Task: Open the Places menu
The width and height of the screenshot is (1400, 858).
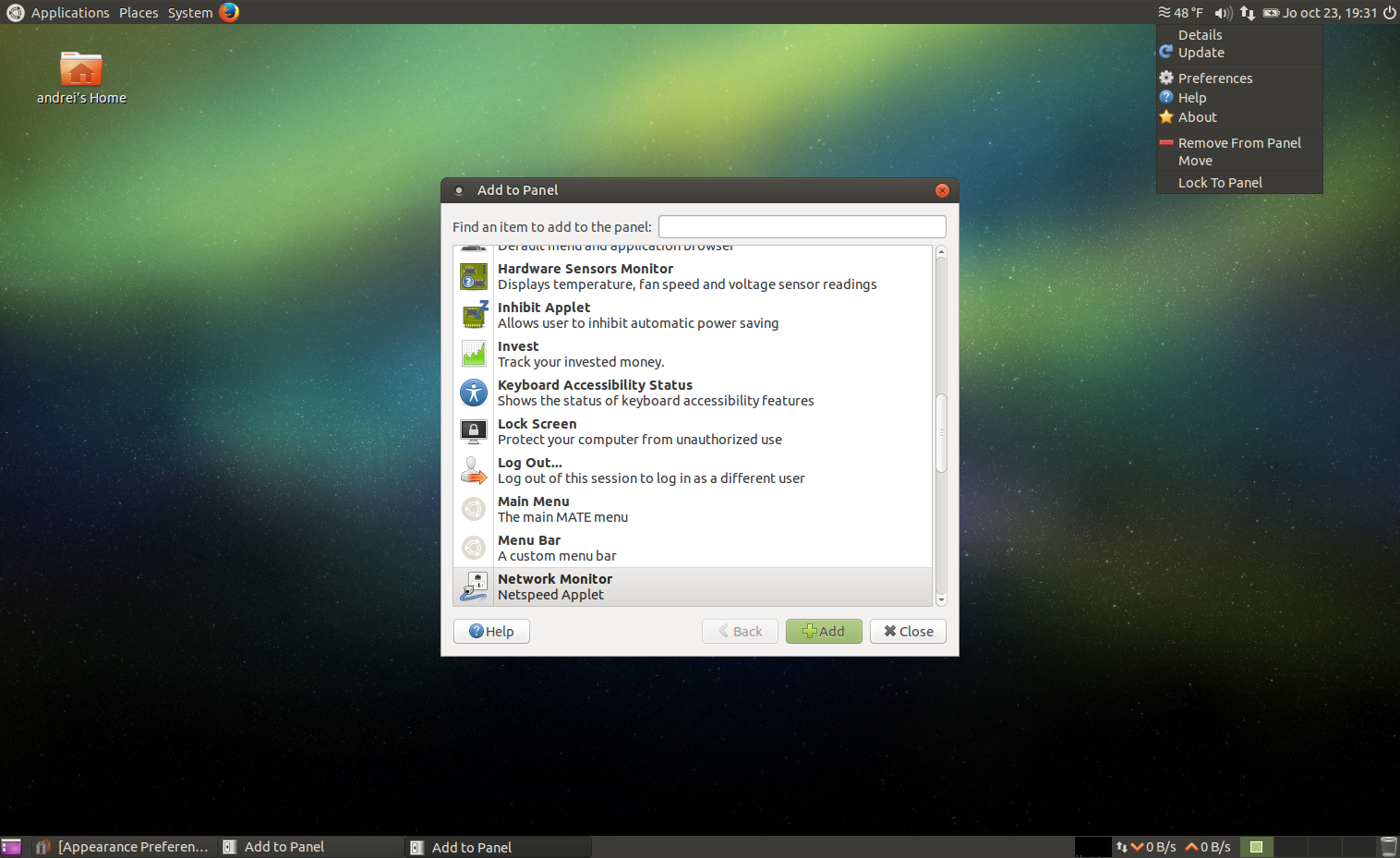Action: point(139,12)
